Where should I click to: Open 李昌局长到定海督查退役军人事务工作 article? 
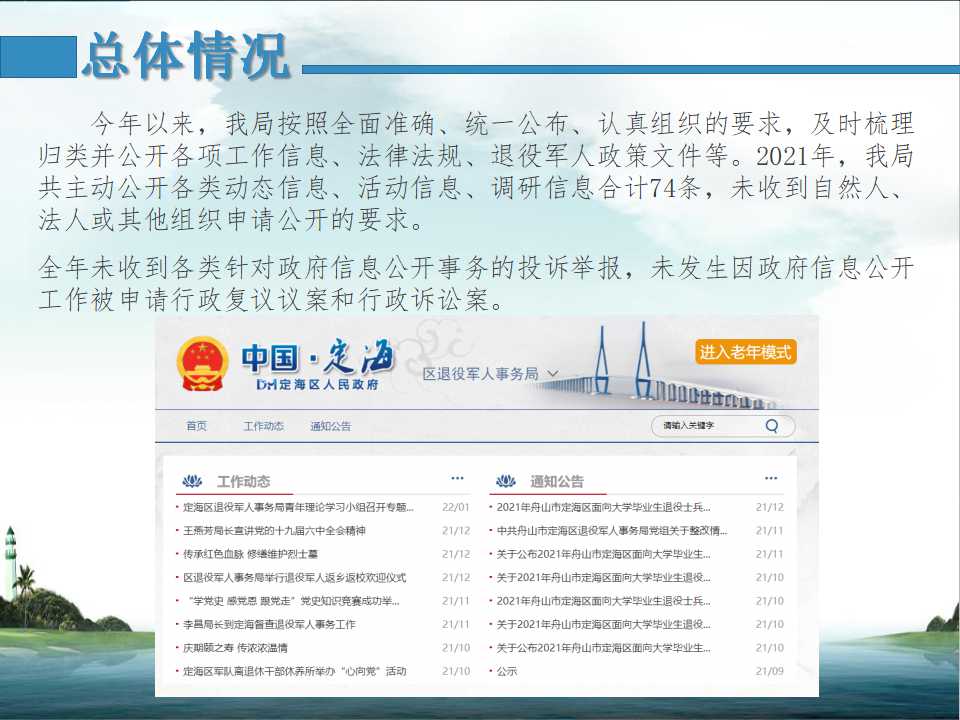click(270, 624)
